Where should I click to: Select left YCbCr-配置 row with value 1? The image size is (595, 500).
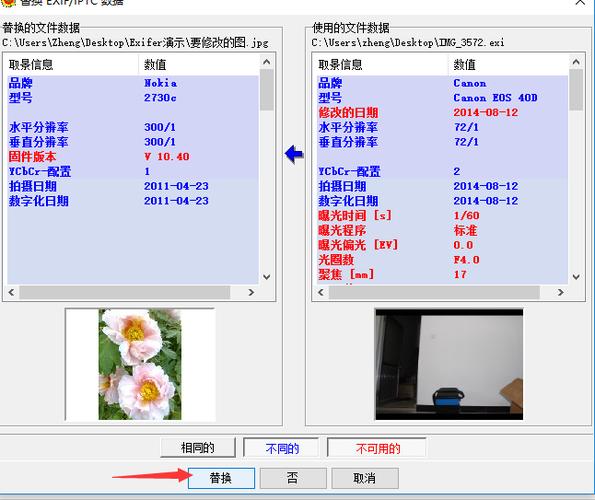tap(133, 171)
